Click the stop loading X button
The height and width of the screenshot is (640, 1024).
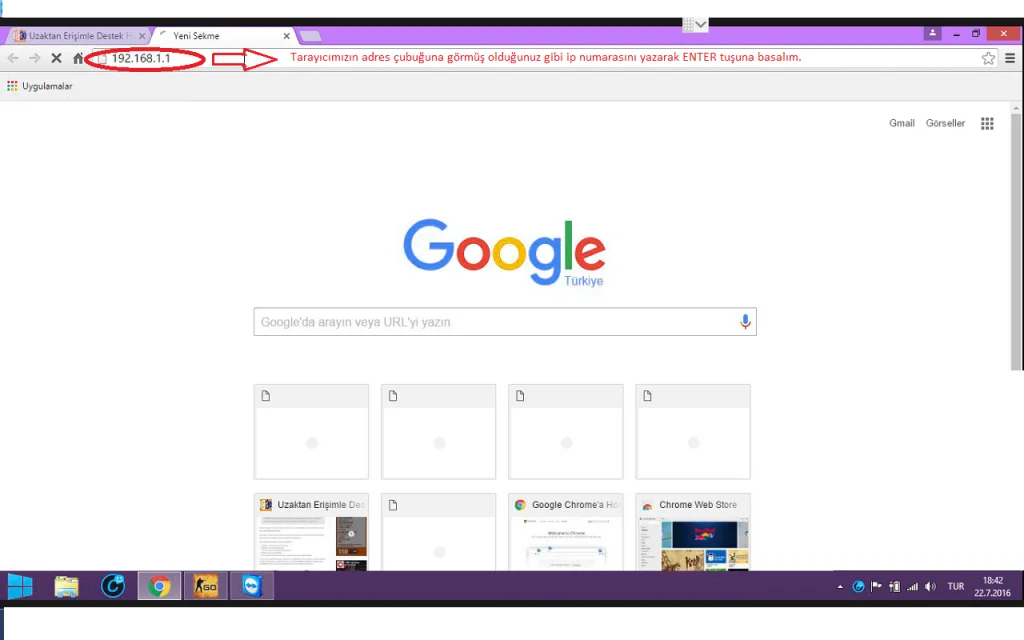coord(56,59)
